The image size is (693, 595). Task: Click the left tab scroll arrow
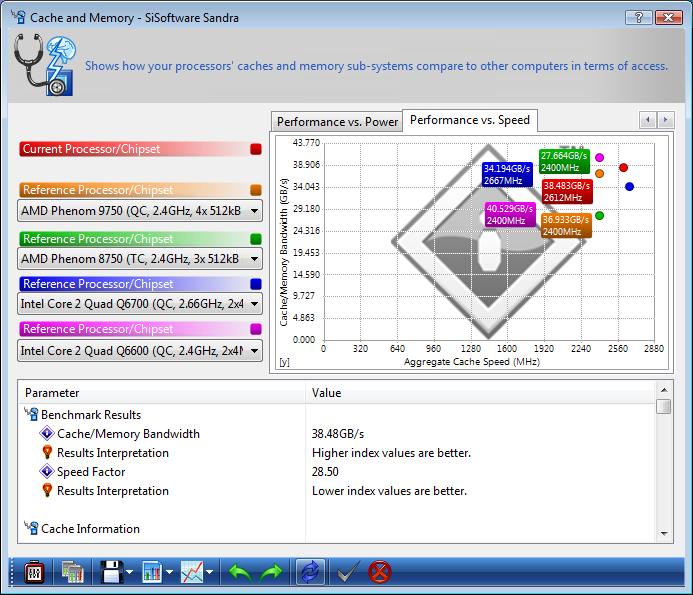click(648, 120)
